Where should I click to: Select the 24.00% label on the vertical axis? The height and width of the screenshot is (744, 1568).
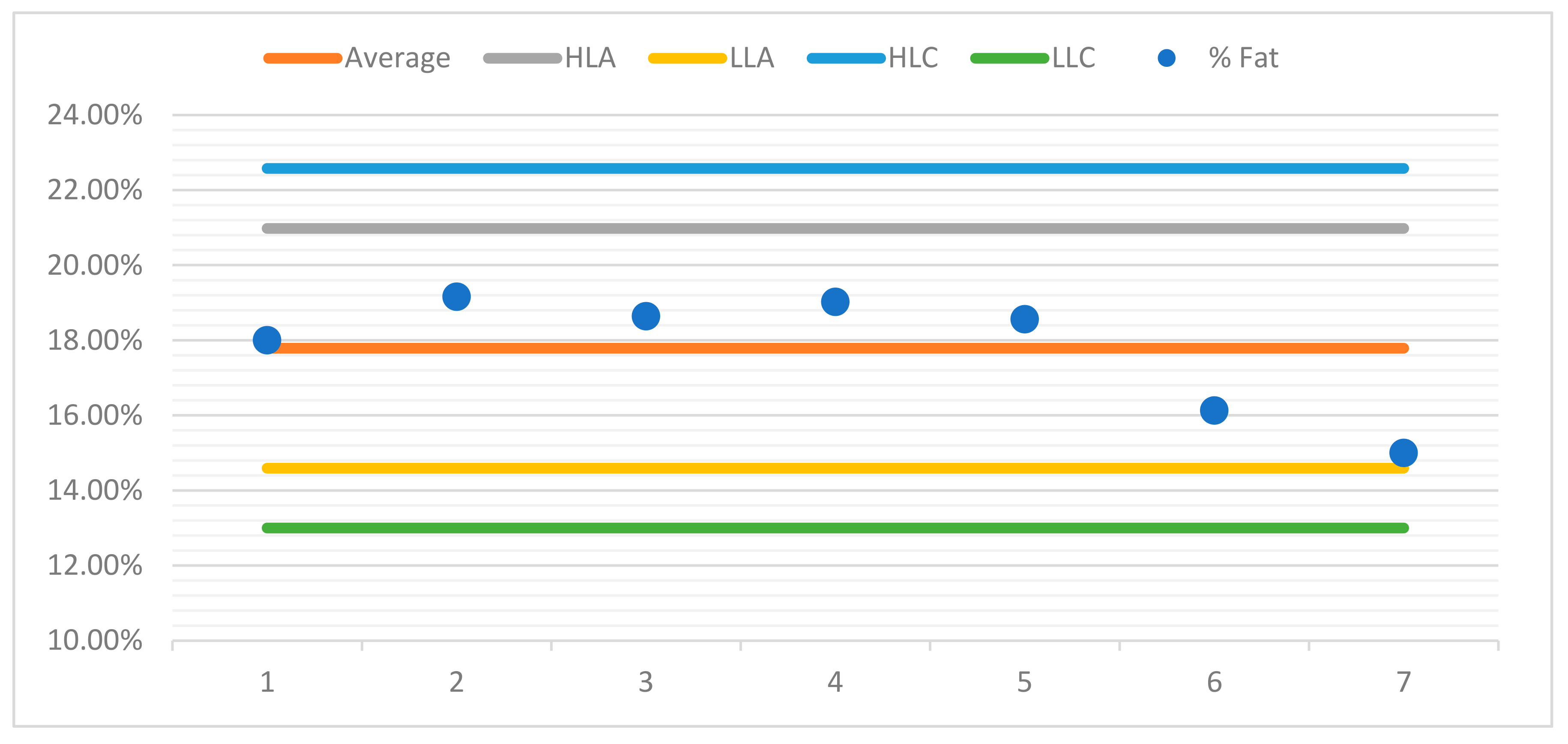tap(95, 115)
